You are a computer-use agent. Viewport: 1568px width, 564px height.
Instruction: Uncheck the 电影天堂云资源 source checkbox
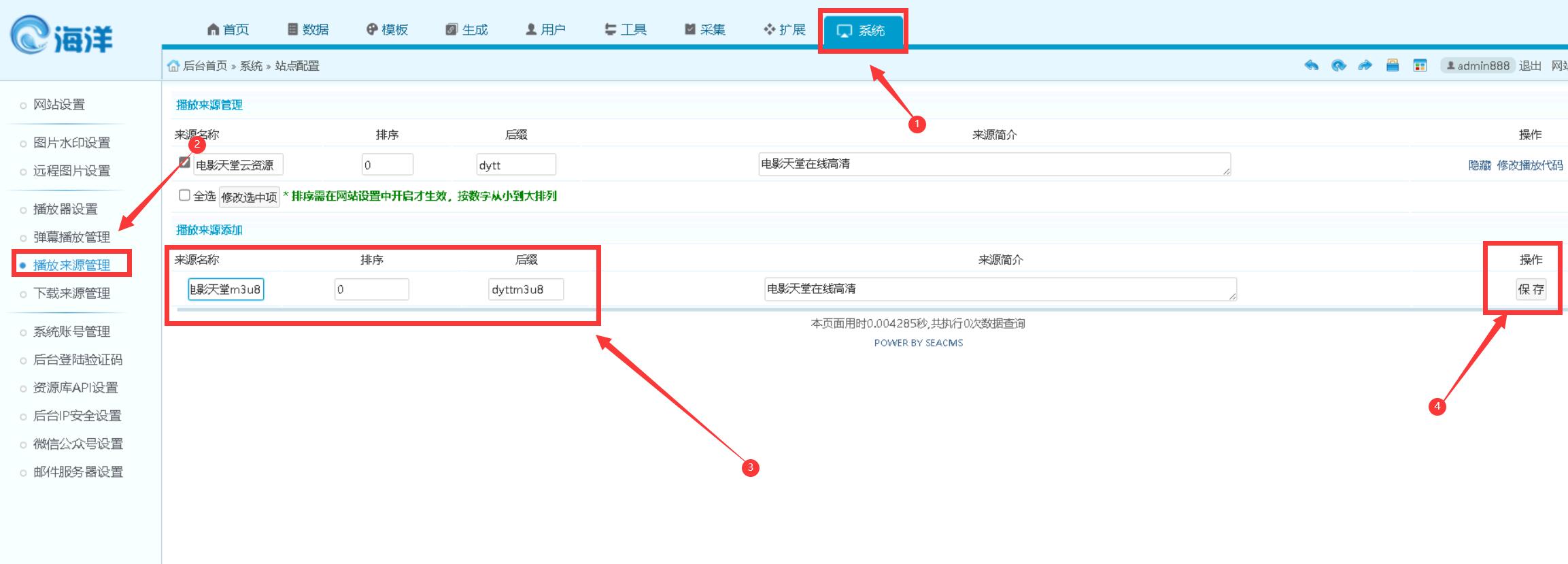tap(184, 162)
